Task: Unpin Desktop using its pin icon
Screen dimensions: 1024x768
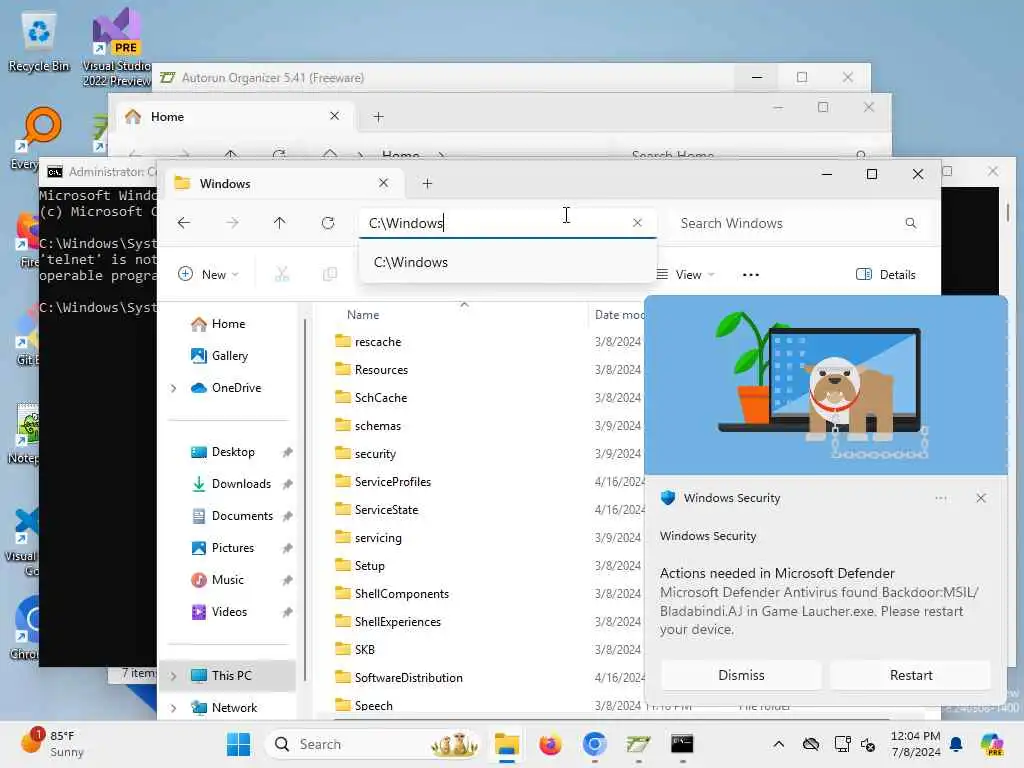Action: click(287, 452)
